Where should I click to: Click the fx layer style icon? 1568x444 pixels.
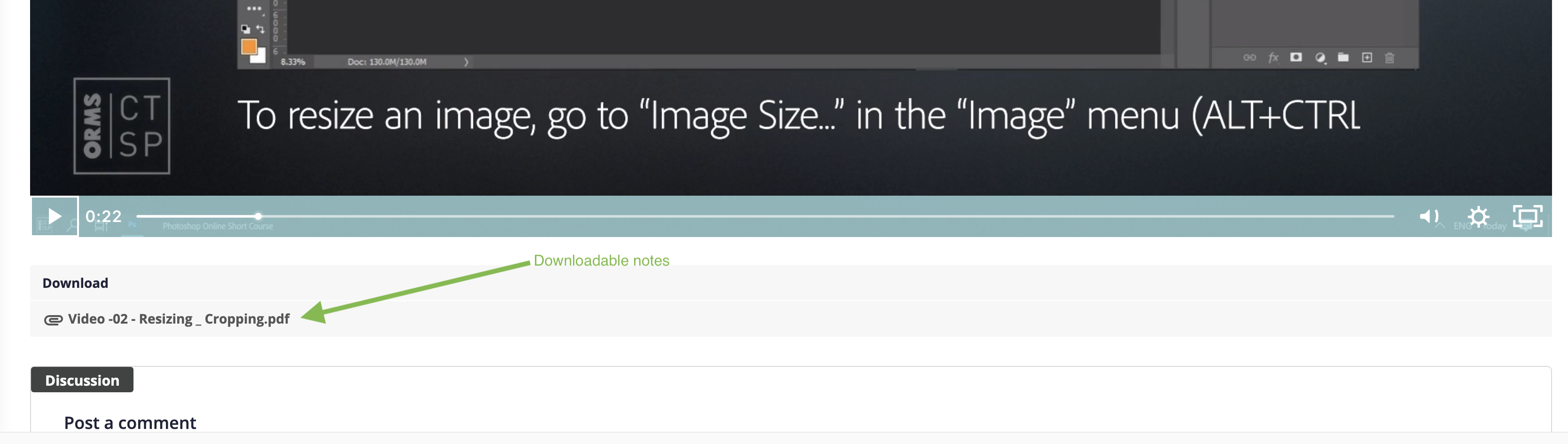tap(1273, 57)
